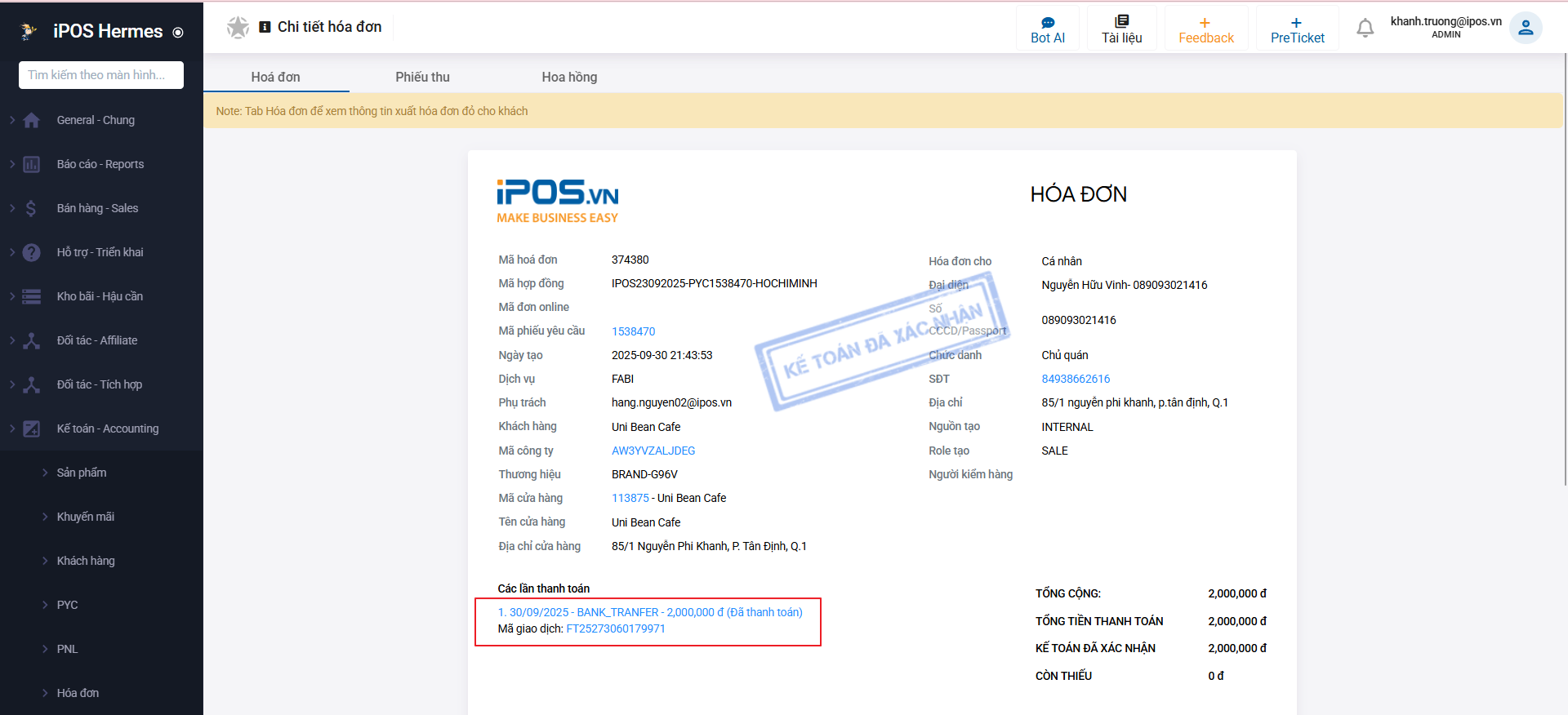
Task: Click the star favorite icon beside page title
Action: click(238, 27)
